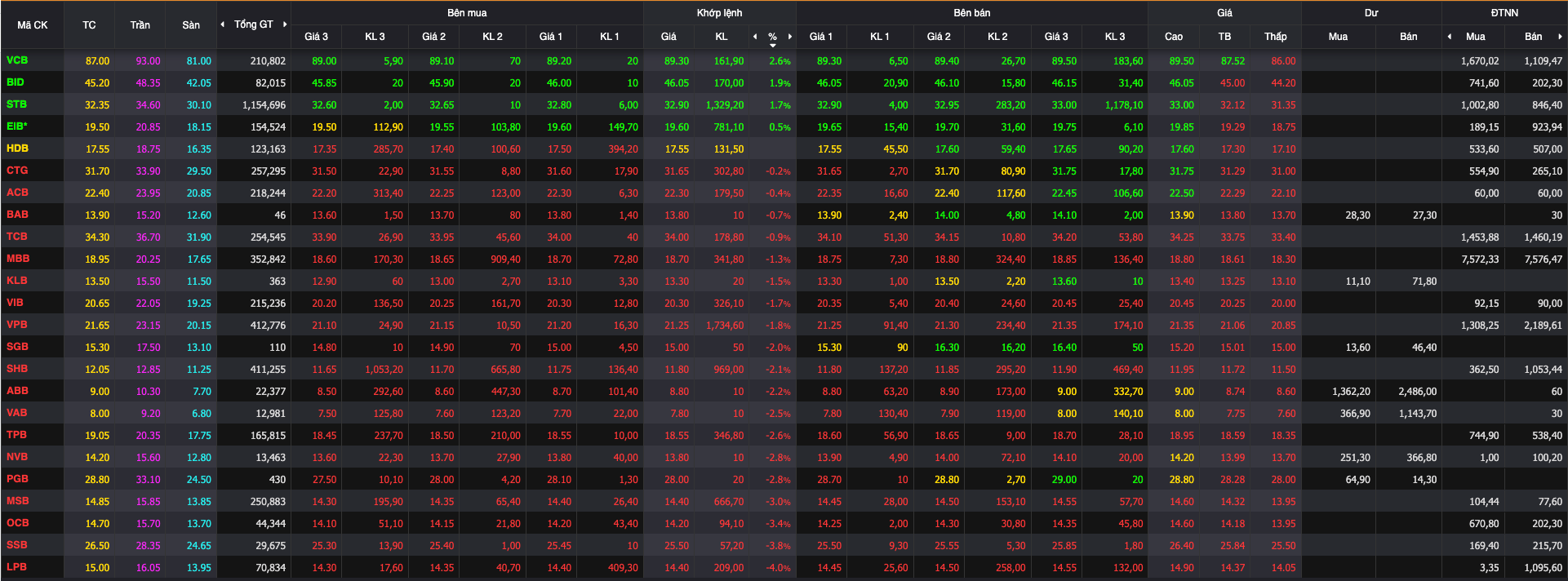Open the SGB stock symbol
Image resolution: width=1568 pixels, height=581 pixels.
[17, 347]
